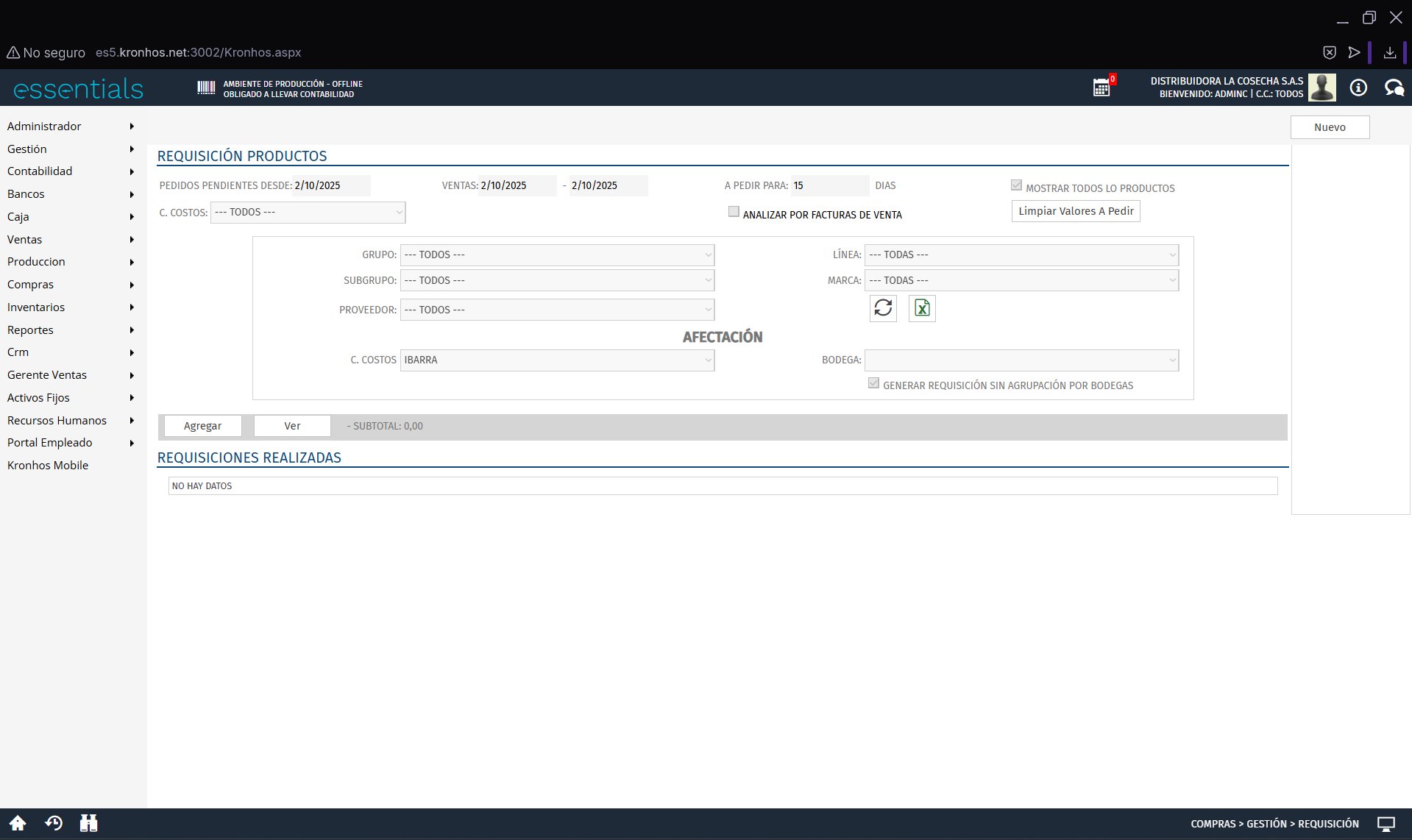1412x840 pixels.
Task: Export to Excel using the green icon
Action: (x=922, y=308)
